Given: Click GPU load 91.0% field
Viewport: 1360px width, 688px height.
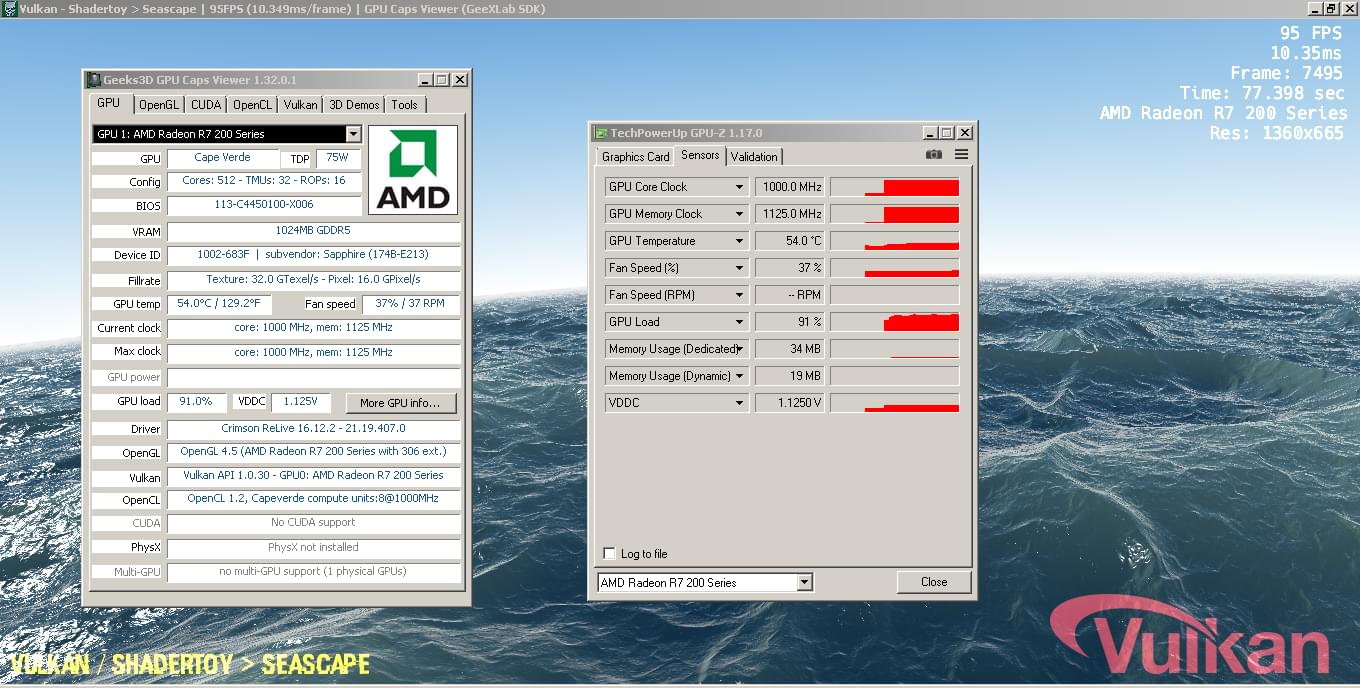Looking at the screenshot, I should click(196, 401).
